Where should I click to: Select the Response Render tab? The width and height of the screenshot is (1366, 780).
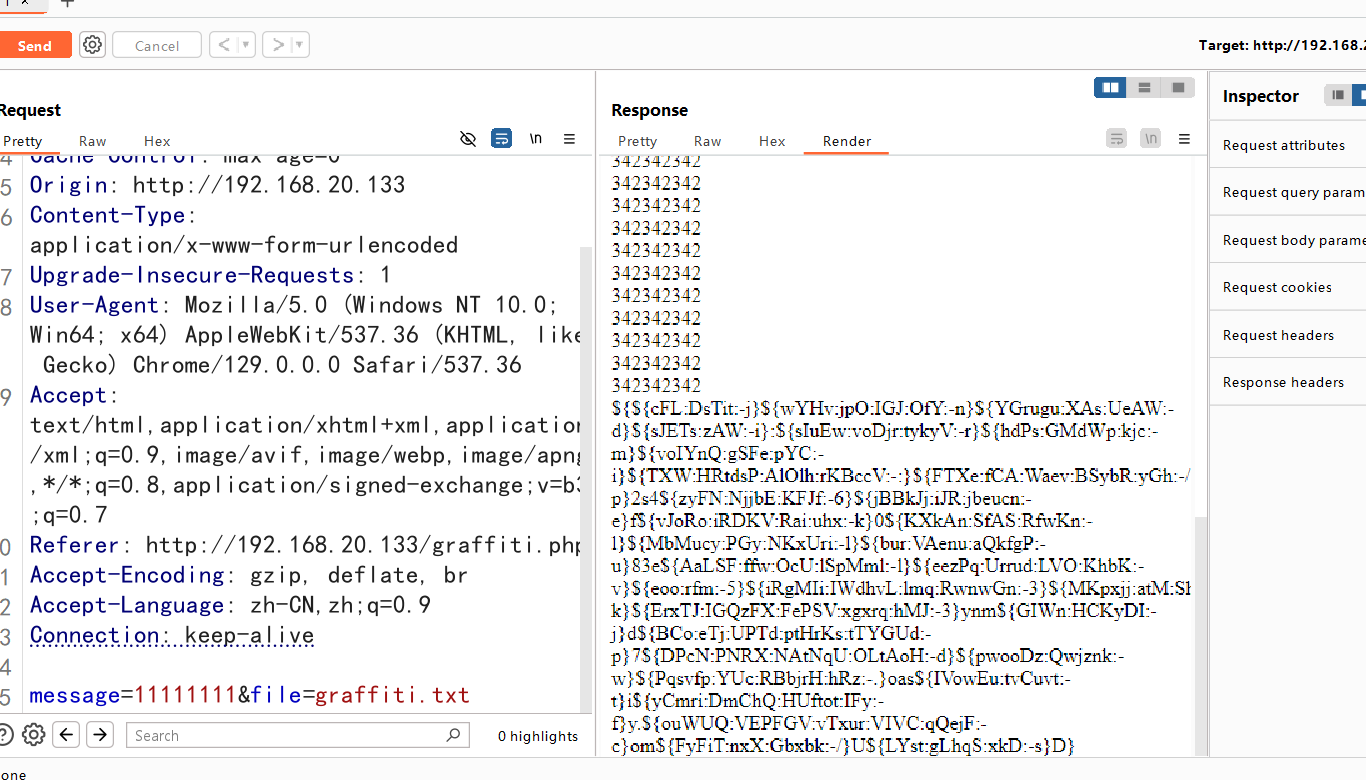[x=847, y=141]
